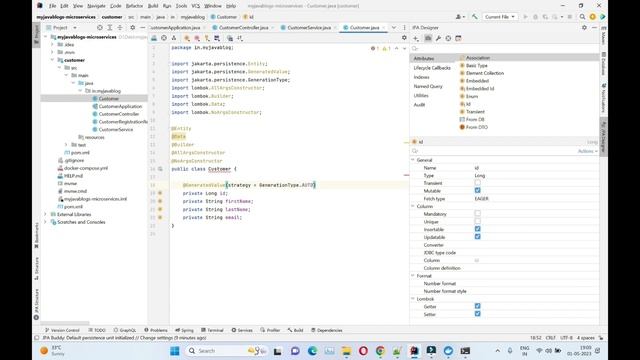Image resolution: width=640 pixels, height=360 pixels.
Task: Open the Bookmarks side tool window
Action: coord(36,236)
